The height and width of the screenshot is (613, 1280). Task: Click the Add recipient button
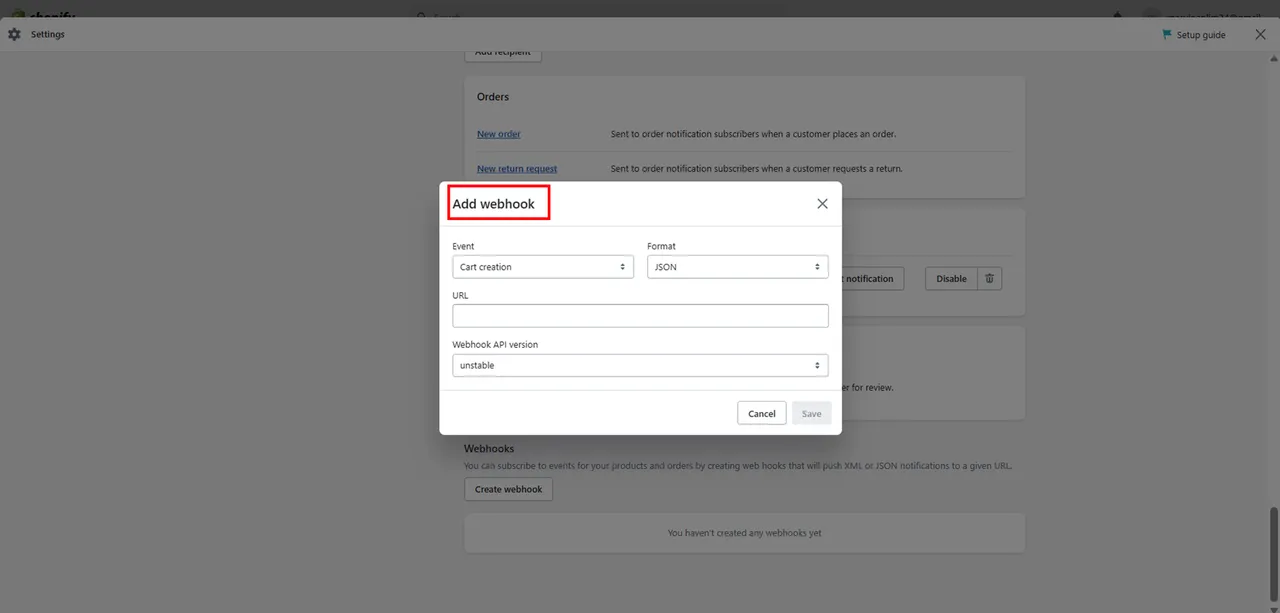pos(503,54)
